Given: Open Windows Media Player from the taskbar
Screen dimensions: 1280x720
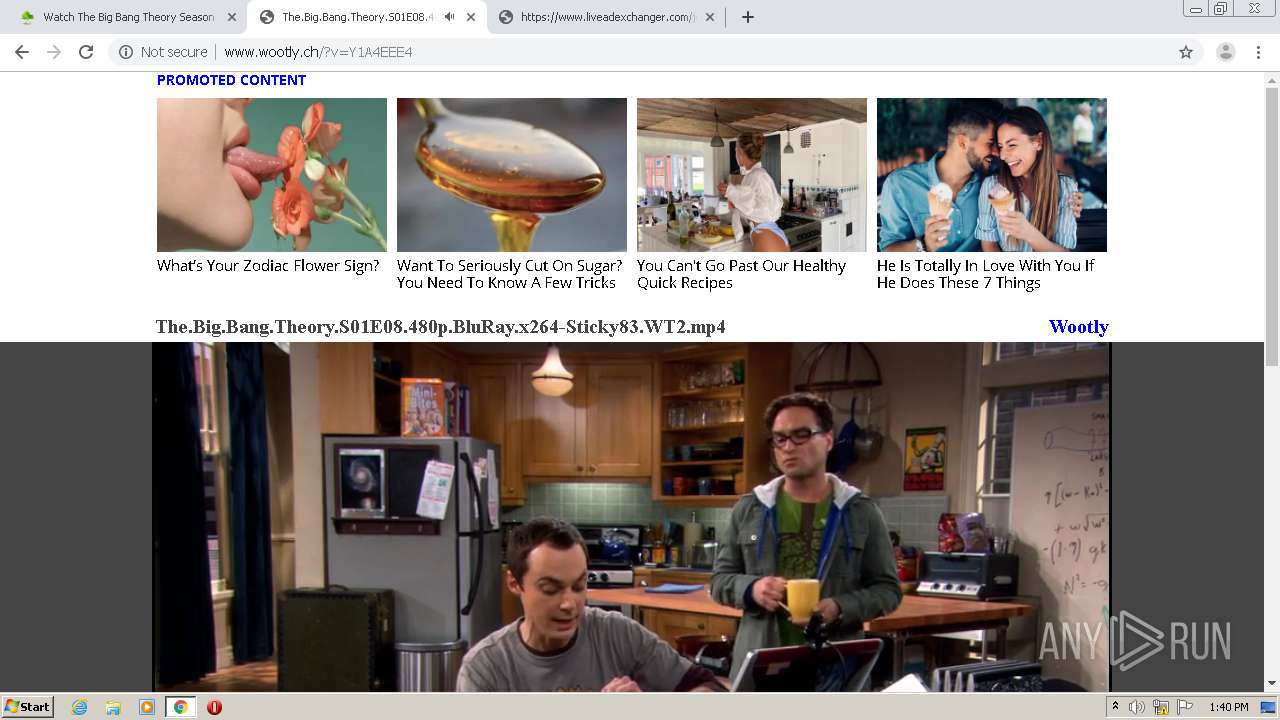Looking at the screenshot, I should 147,707.
